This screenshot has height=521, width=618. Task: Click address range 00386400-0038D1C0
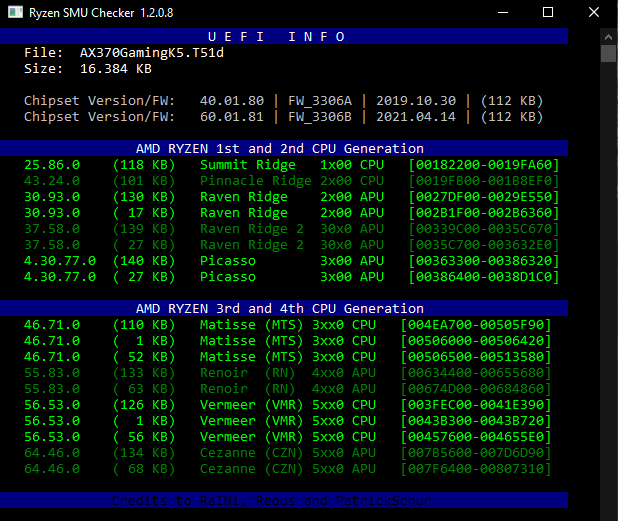(x=484, y=277)
